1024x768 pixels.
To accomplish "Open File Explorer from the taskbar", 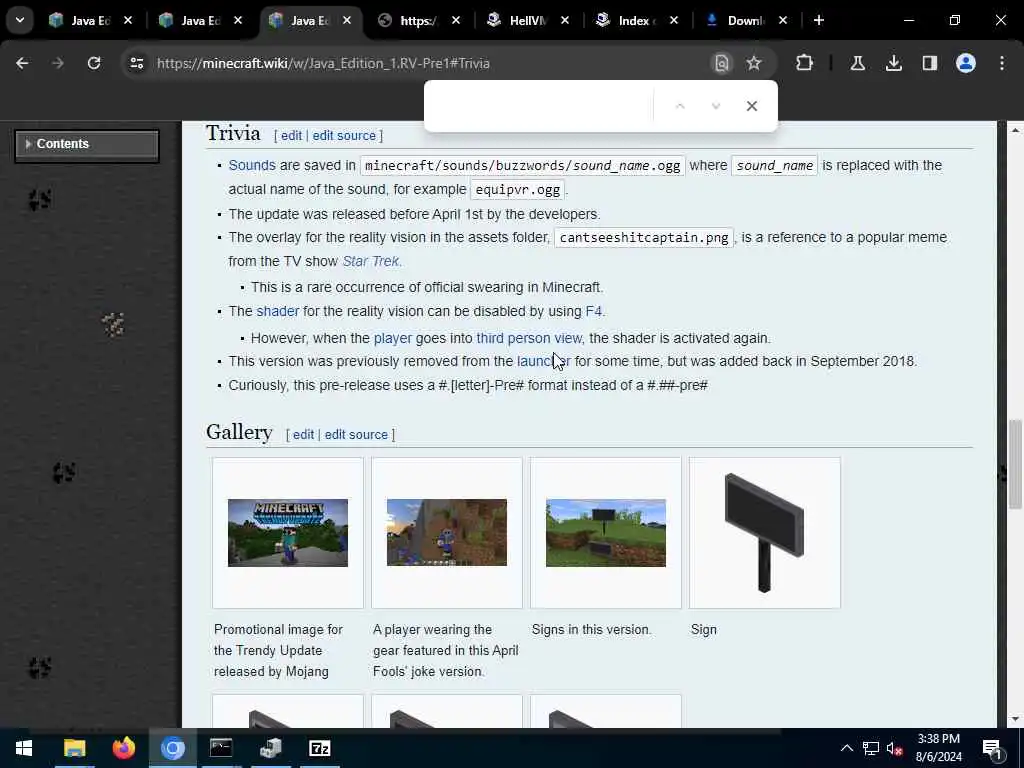I will [x=74, y=748].
